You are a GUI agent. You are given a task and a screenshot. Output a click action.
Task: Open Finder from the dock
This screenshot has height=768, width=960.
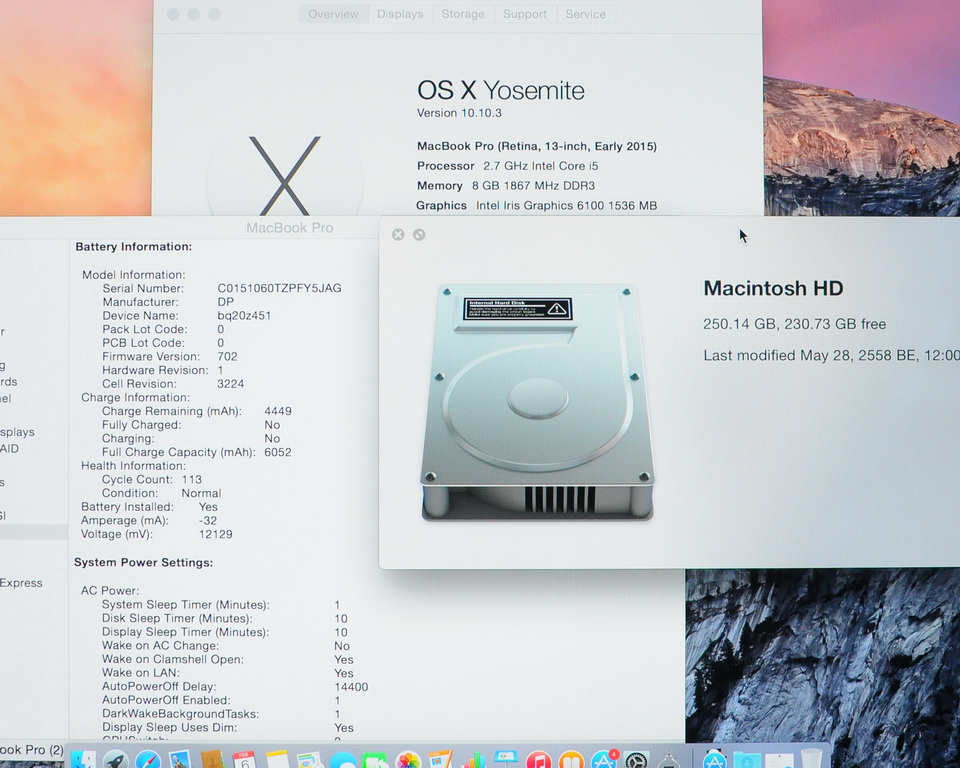pos(83,759)
